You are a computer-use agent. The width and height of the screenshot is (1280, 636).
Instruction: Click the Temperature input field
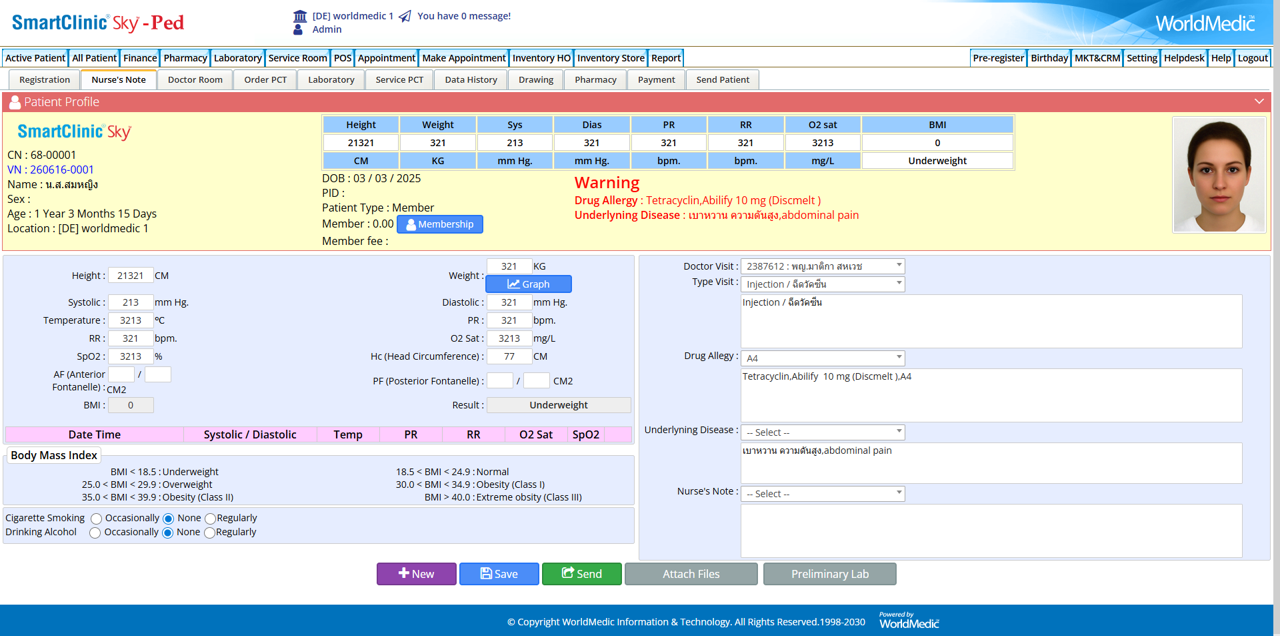point(130,321)
